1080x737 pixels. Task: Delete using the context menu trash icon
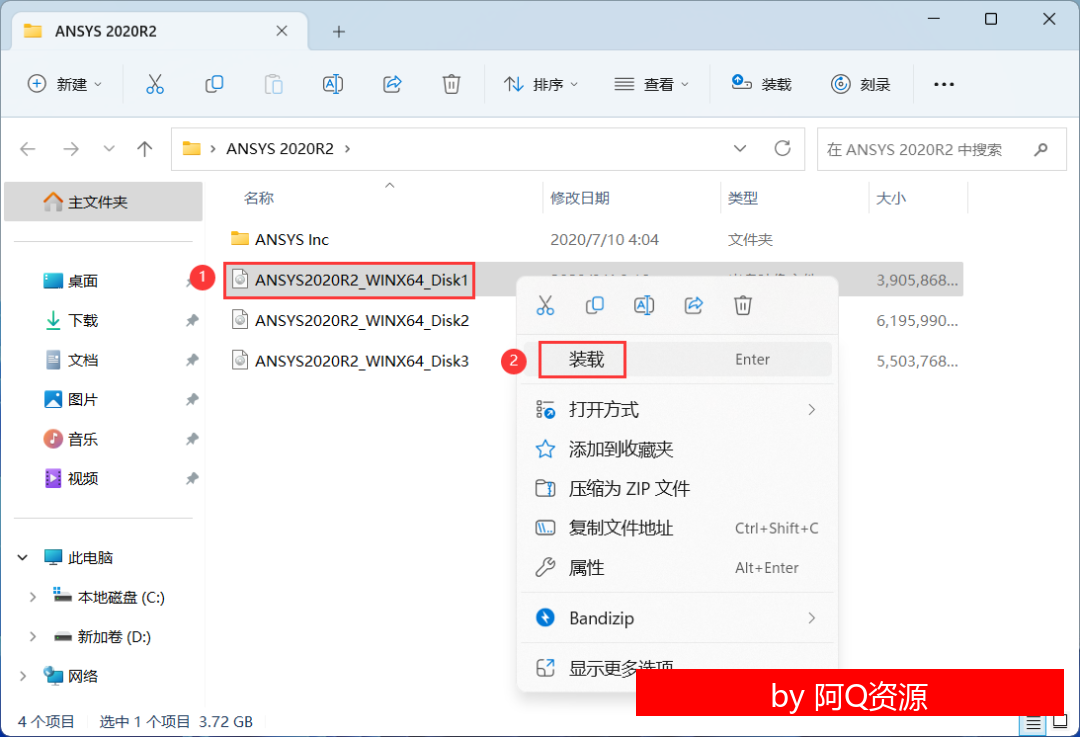742,305
